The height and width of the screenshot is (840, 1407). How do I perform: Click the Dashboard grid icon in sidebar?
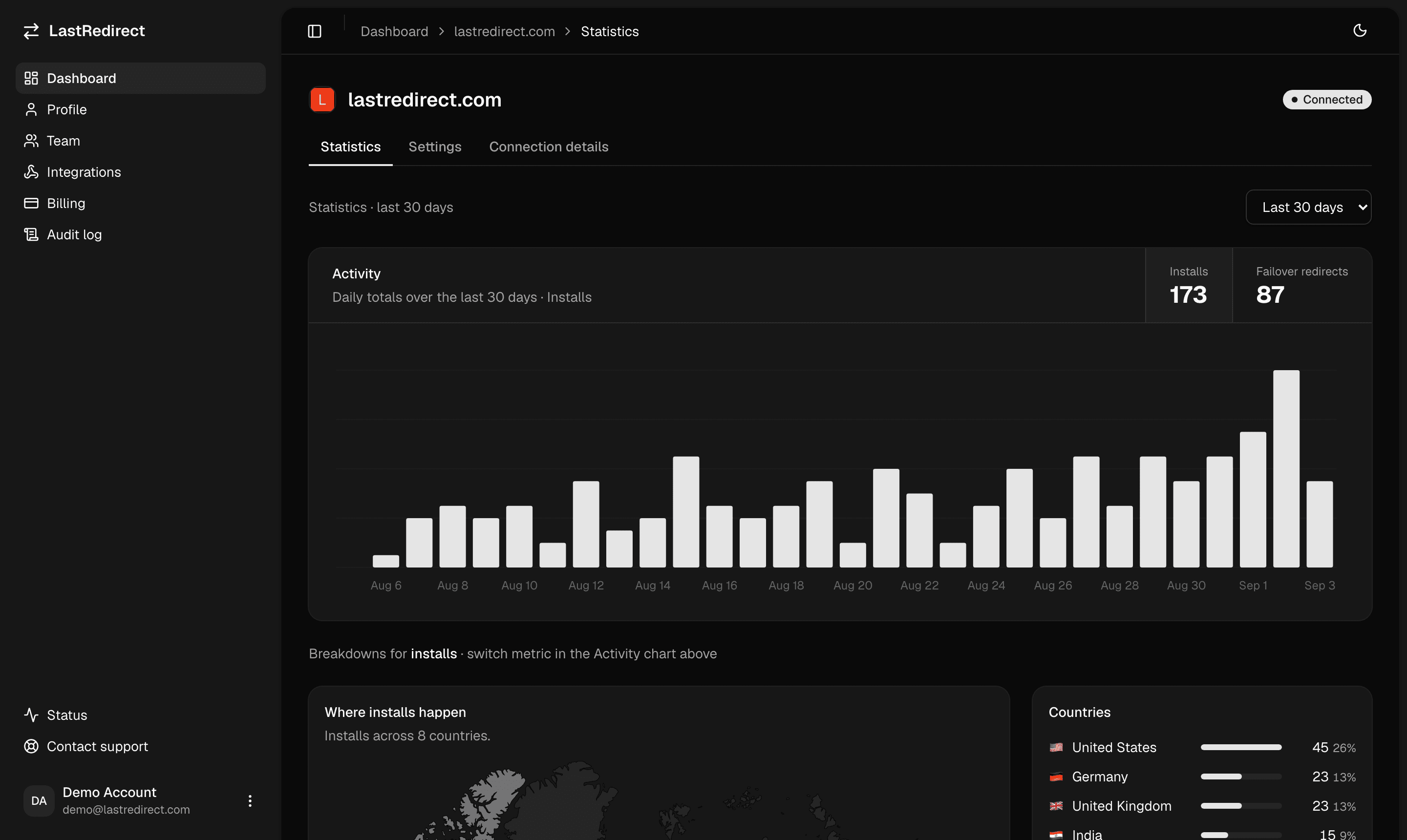(31, 78)
